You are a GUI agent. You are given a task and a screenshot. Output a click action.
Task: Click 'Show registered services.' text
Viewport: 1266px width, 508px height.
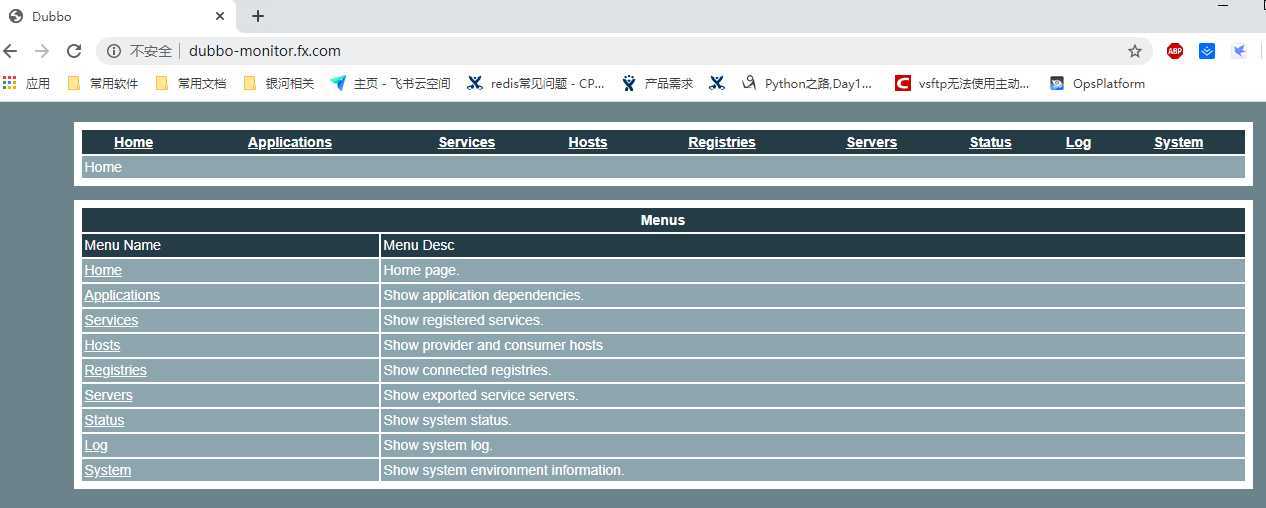463,320
